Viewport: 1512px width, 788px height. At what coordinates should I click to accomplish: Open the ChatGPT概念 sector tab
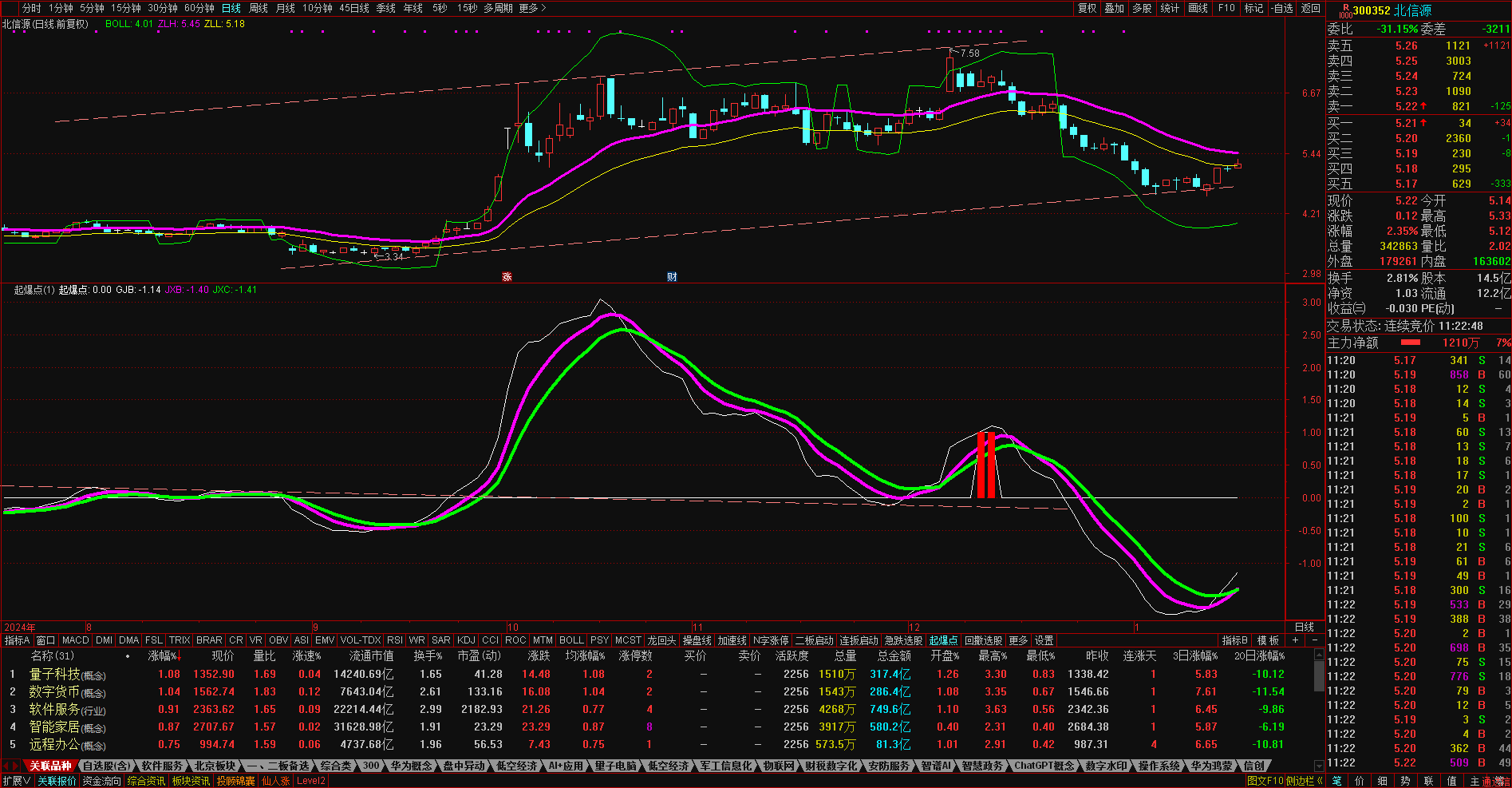pyautogui.click(x=1044, y=766)
